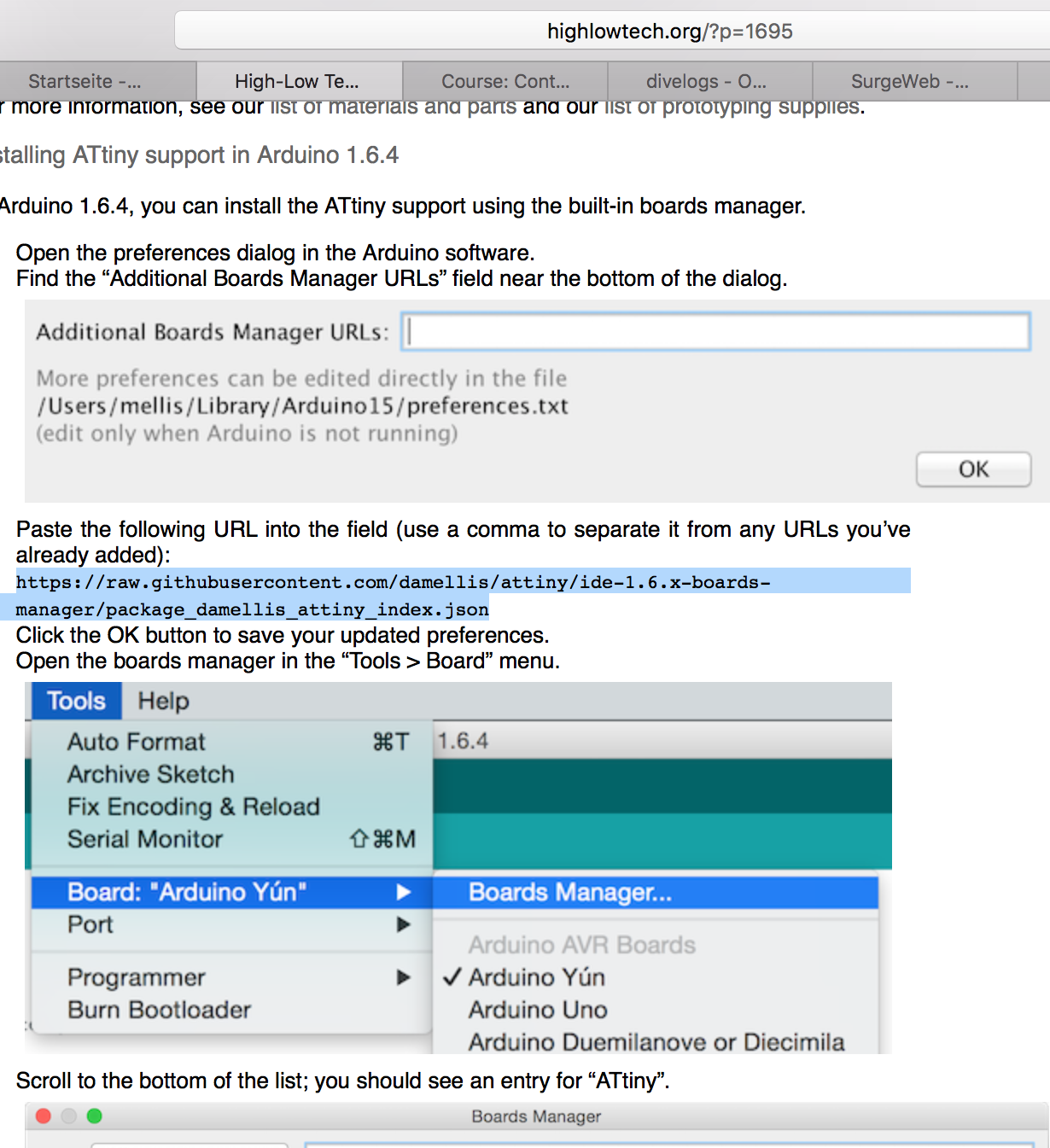Expand the Board: "Arduino Yún" submenu arrow
The height and width of the screenshot is (1148, 1050).
pos(404,892)
